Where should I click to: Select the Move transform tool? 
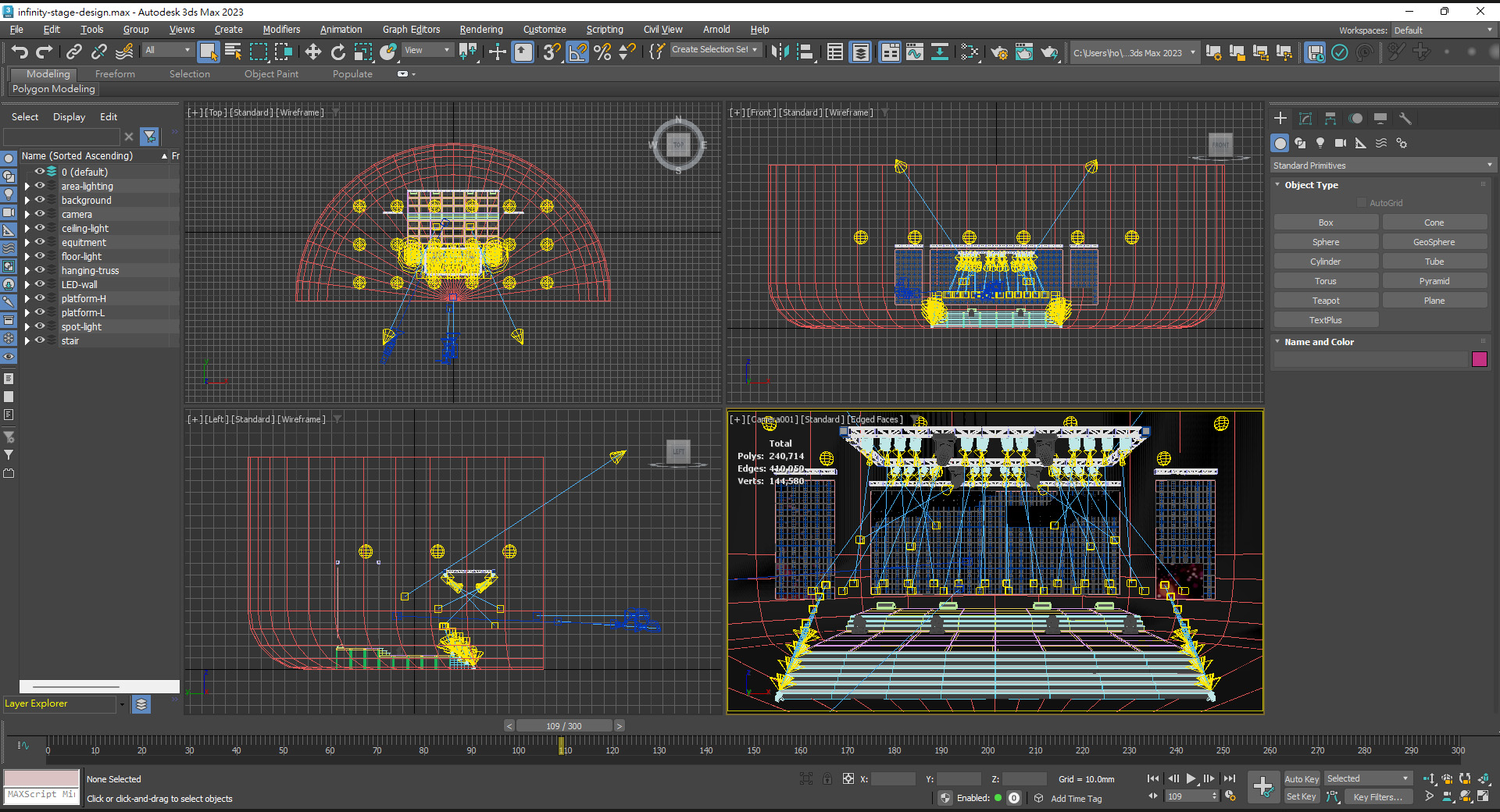(x=312, y=52)
